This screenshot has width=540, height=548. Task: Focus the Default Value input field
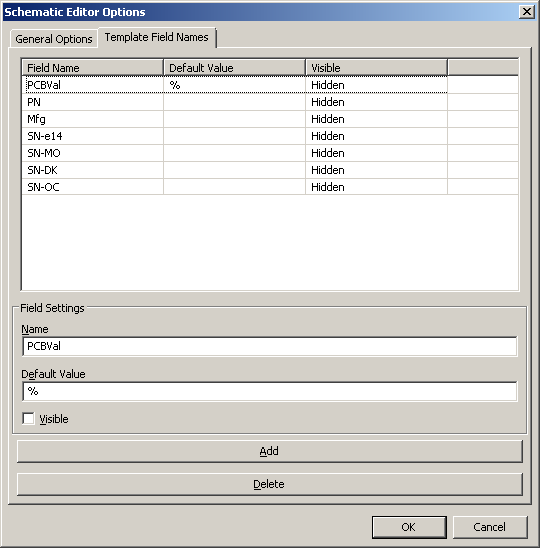[x=269, y=391]
